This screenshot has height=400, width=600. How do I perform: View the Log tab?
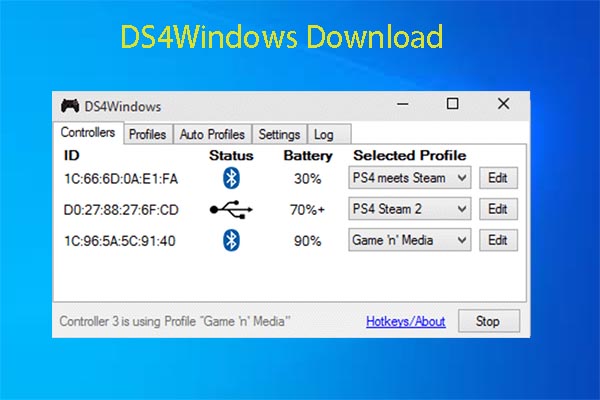329,134
